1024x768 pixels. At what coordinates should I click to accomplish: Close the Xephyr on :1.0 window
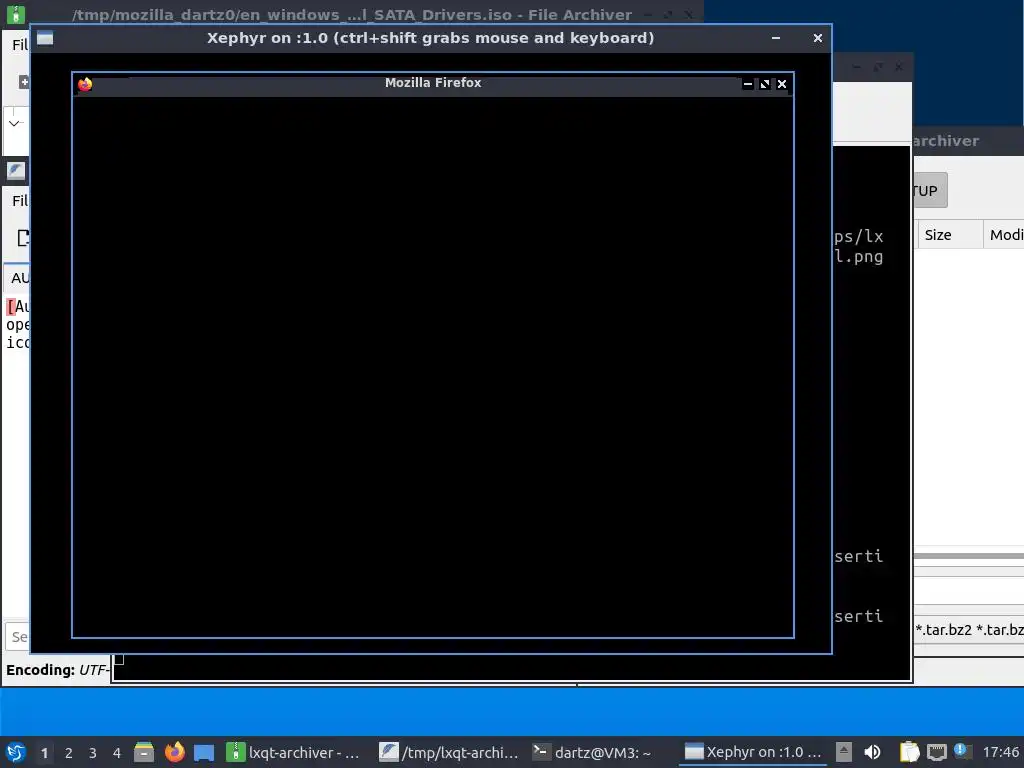pos(818,38)
